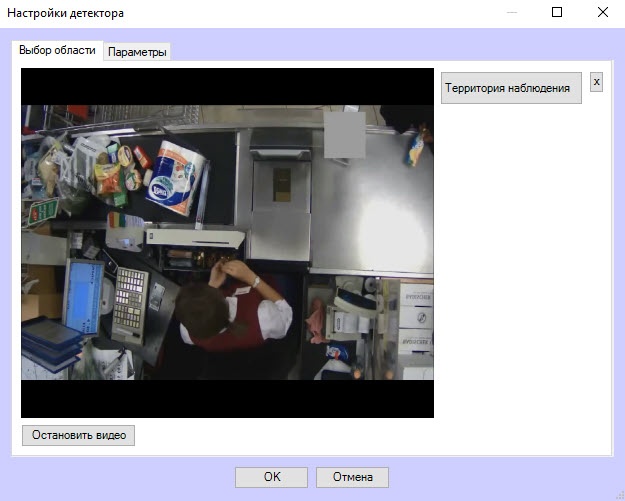The height and width of the screenshot is (501, 625).
Task: Close the Настройки детектора dialog
Action: pos(602,13)
